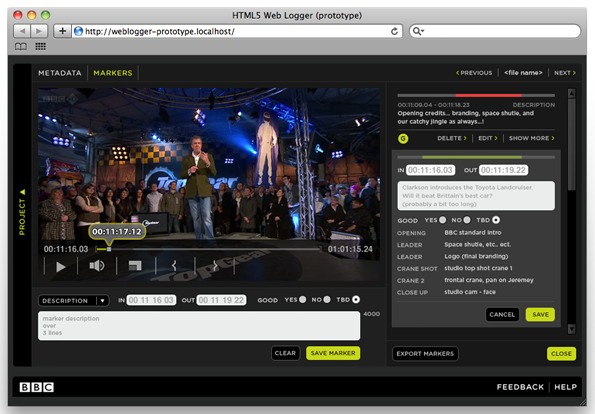Click the marker description text area

click(x=199, y=326)
